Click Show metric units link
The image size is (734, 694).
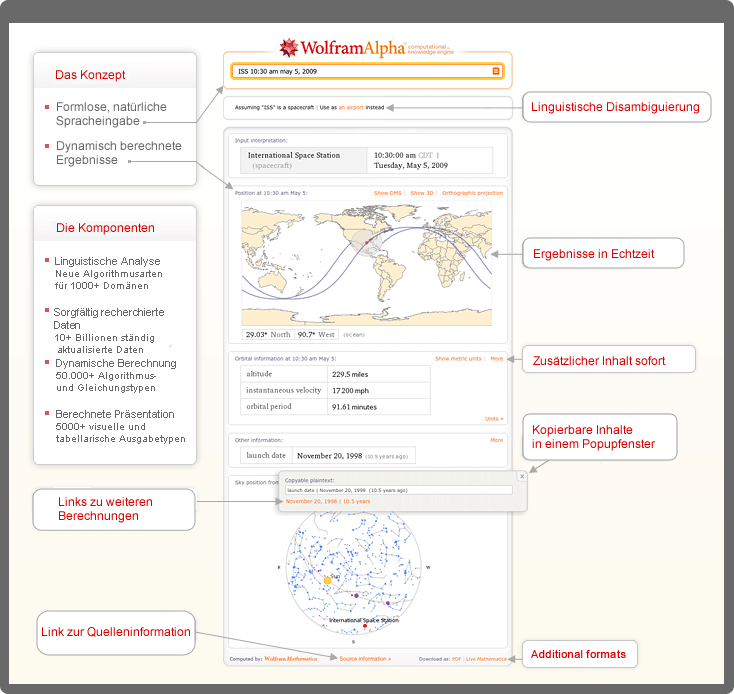458,358
